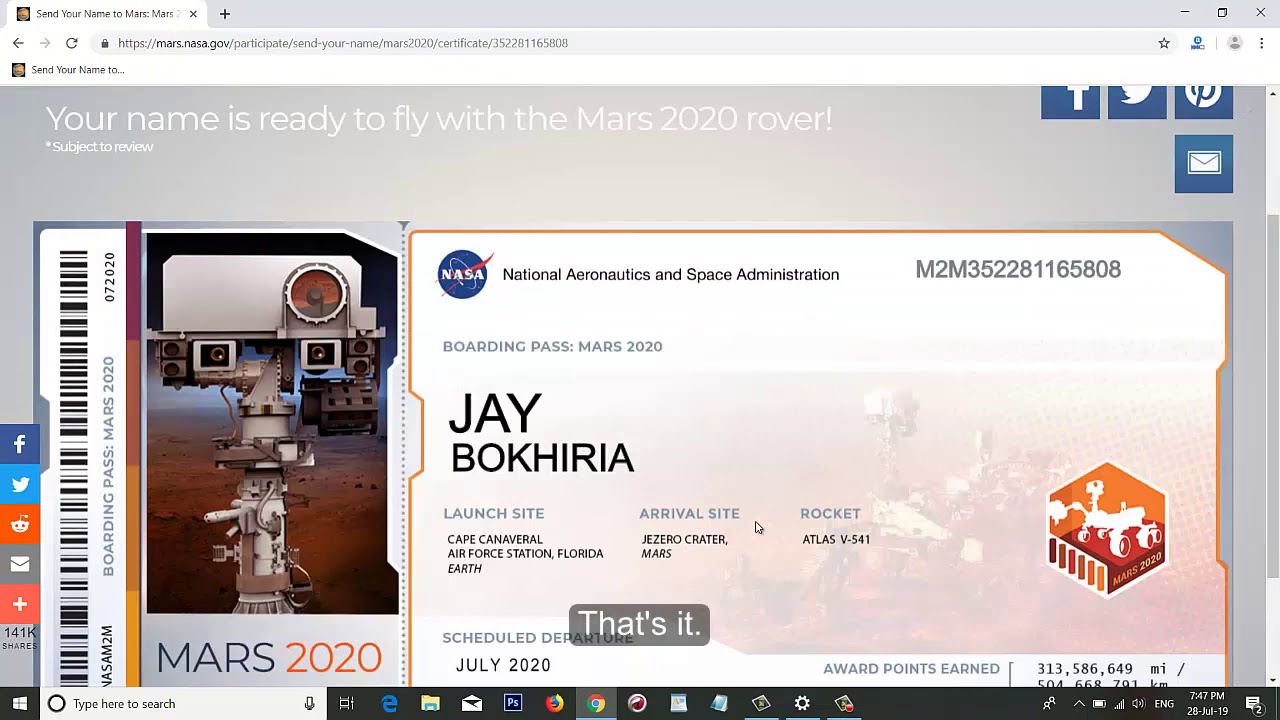Open Task View from the taskbar

coord(347,704)
